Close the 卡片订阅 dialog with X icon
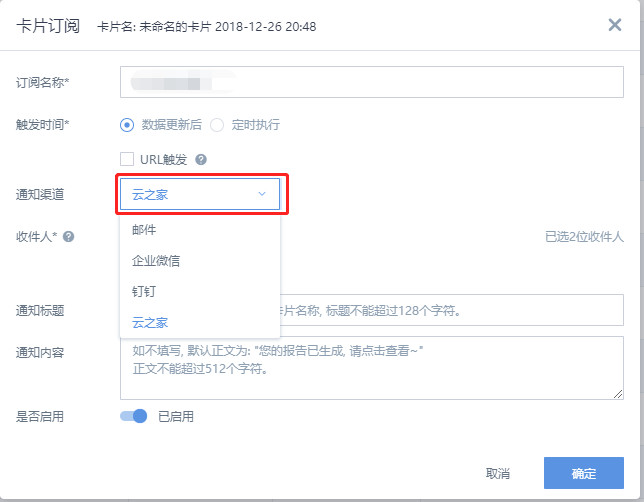 [x=615, y=24]
